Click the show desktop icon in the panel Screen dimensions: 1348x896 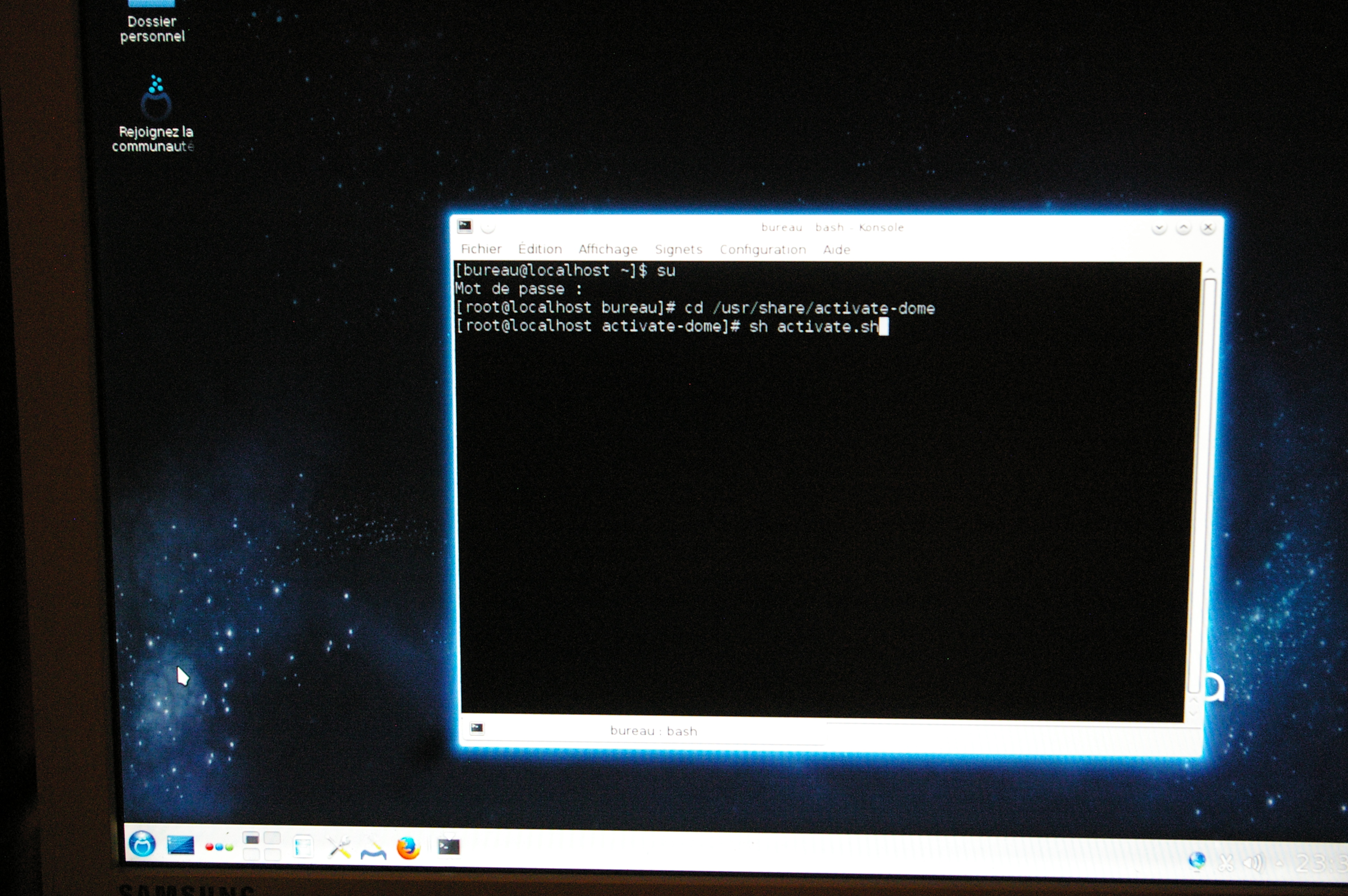click(181, 844)
